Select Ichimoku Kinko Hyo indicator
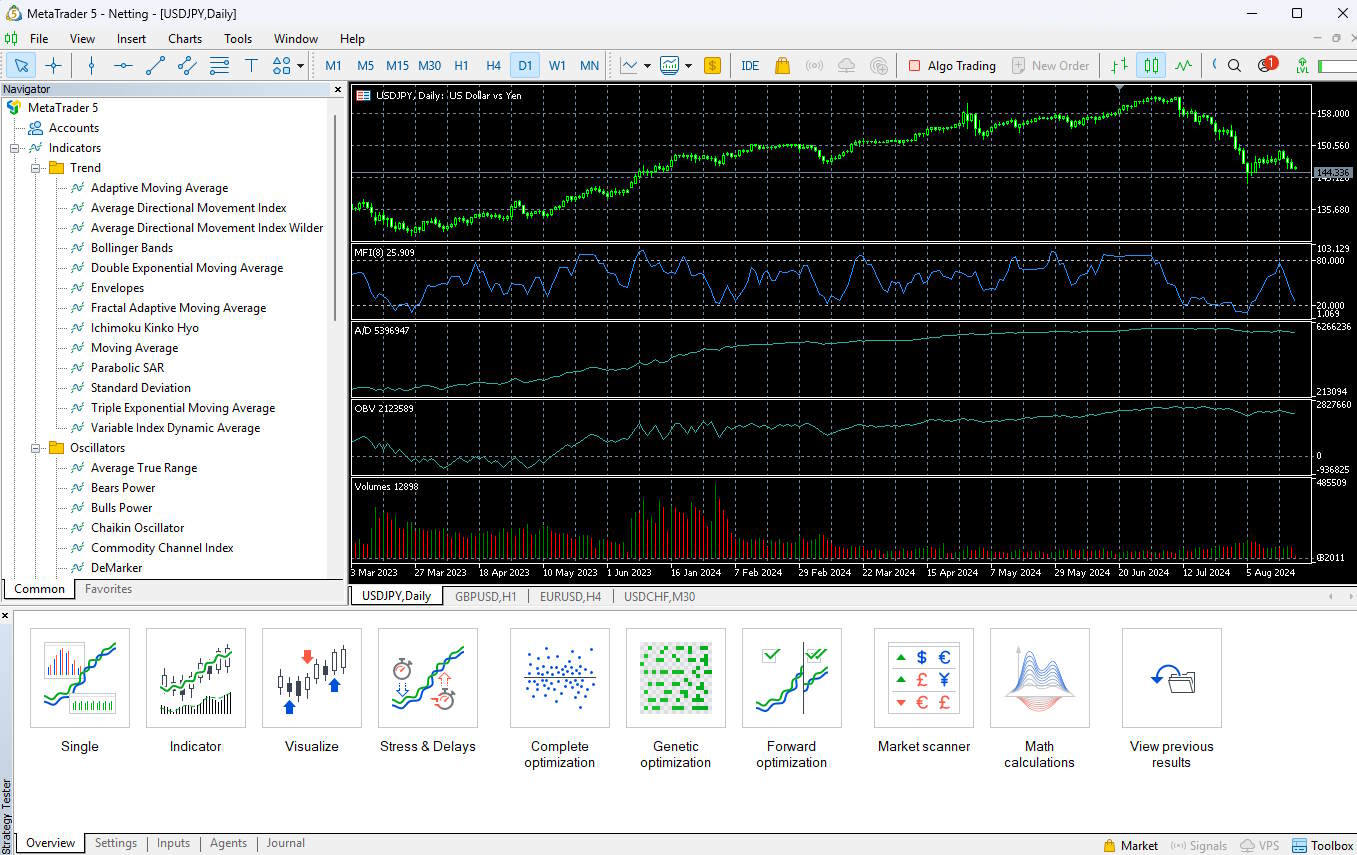 [x=145, y=328]
